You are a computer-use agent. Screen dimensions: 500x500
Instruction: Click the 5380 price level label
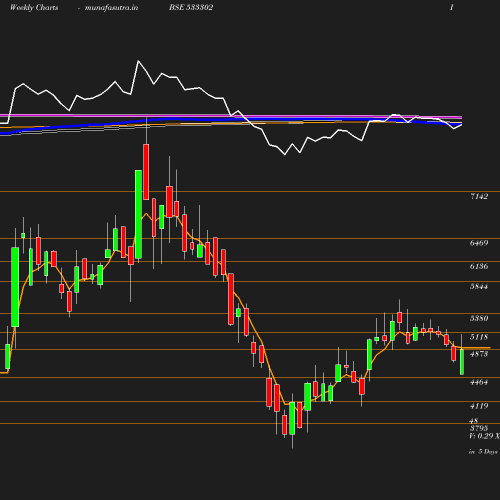479,318
